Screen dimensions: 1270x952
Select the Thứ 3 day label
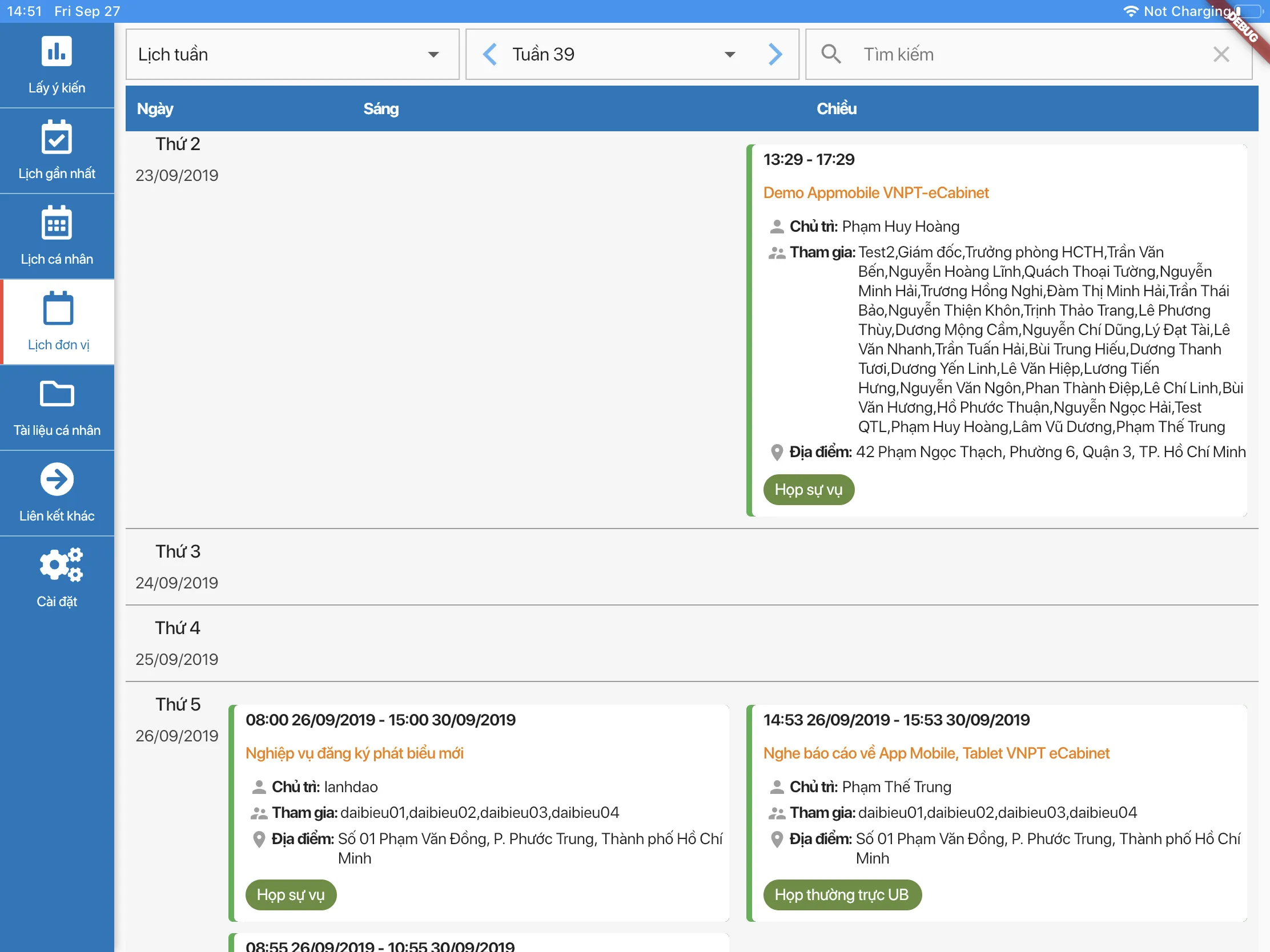(178, 551)
